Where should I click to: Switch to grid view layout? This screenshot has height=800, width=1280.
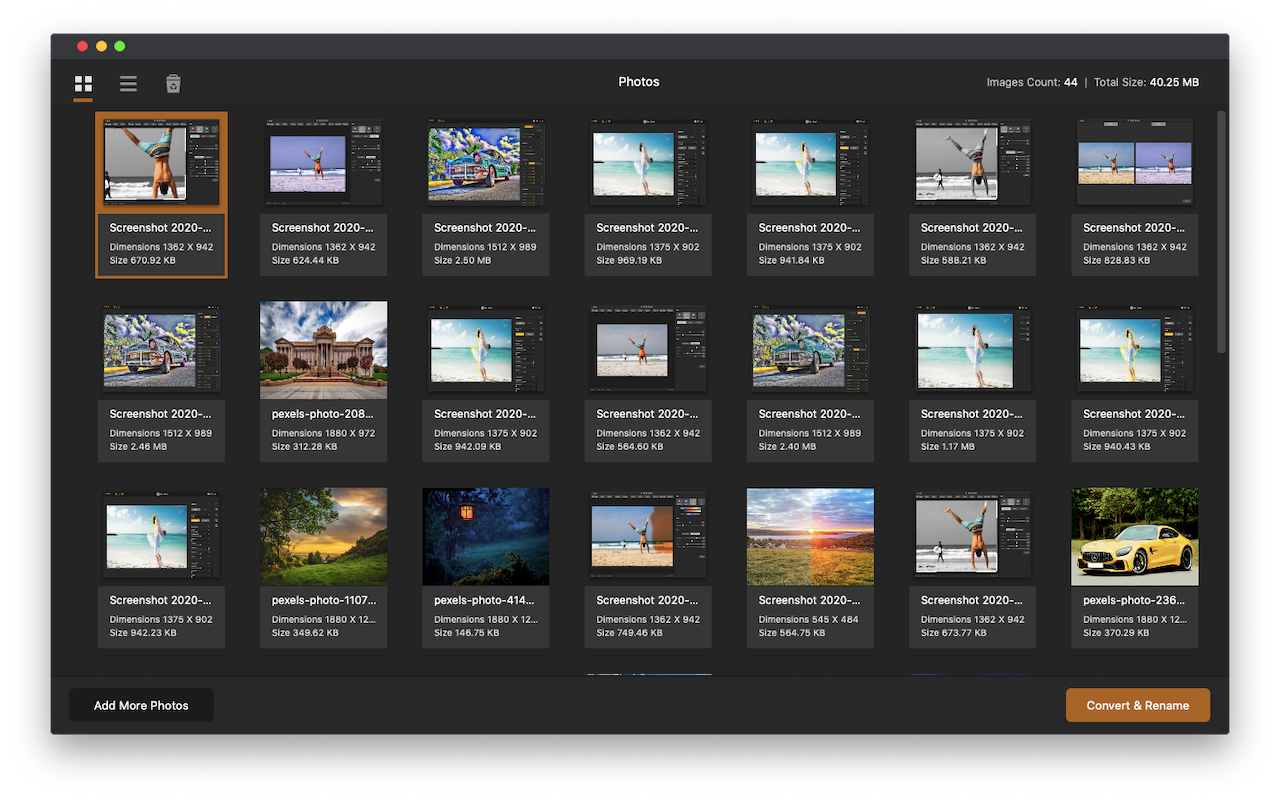coord(83,84)
